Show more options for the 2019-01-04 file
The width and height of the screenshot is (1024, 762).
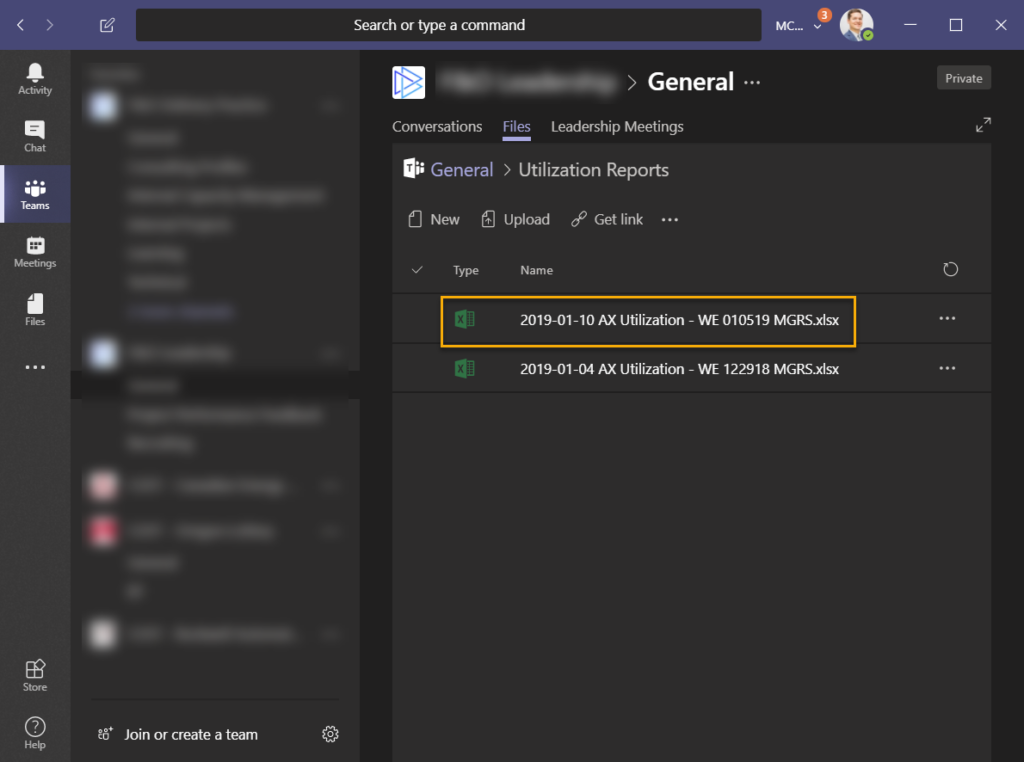point(947,368)
